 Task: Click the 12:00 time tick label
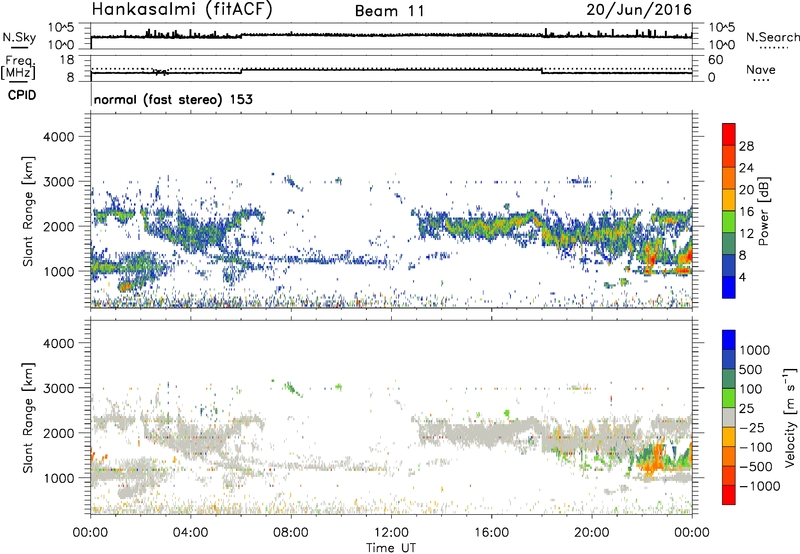coord(391,533)
